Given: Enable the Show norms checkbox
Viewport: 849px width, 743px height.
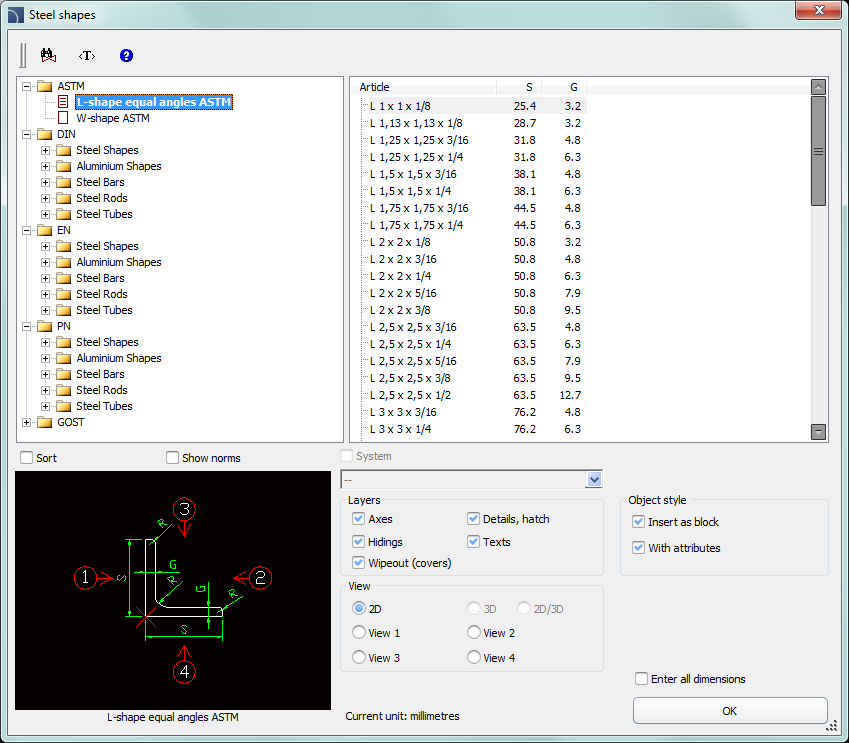Looking at the screenshot, I should [172, 458].
